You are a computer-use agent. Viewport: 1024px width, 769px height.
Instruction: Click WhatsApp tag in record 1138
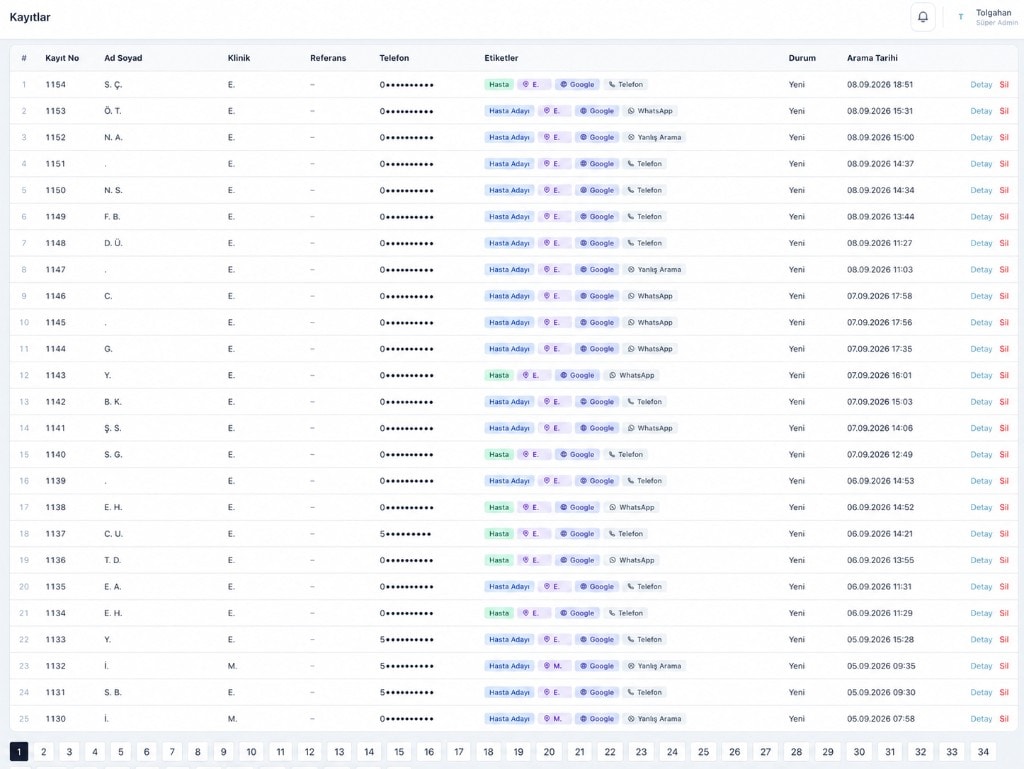point(632,507)
